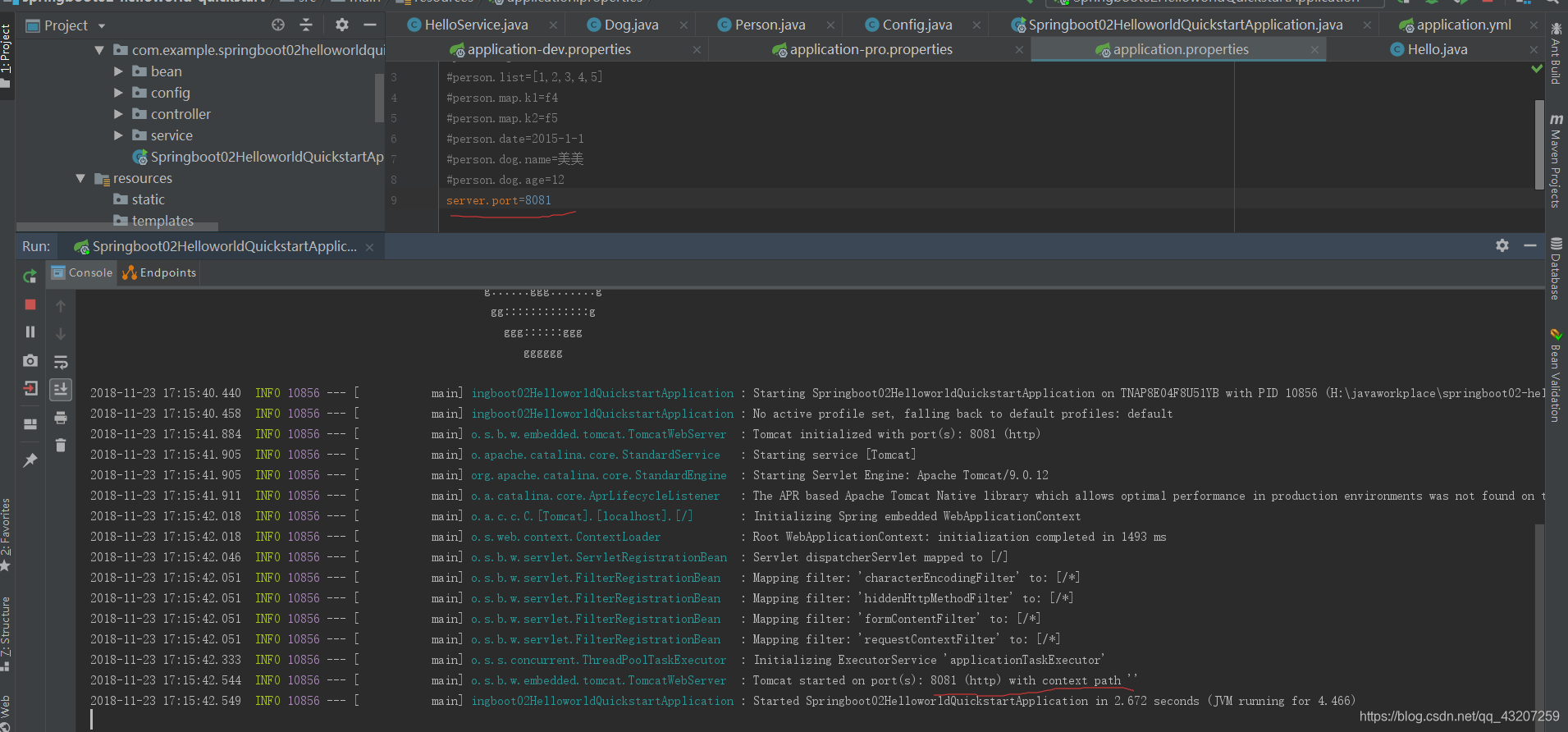The image size is (1568, 732).
Task: Click the 'Tomcat started on port(s): 8081' log line
Action: [944, 680]
